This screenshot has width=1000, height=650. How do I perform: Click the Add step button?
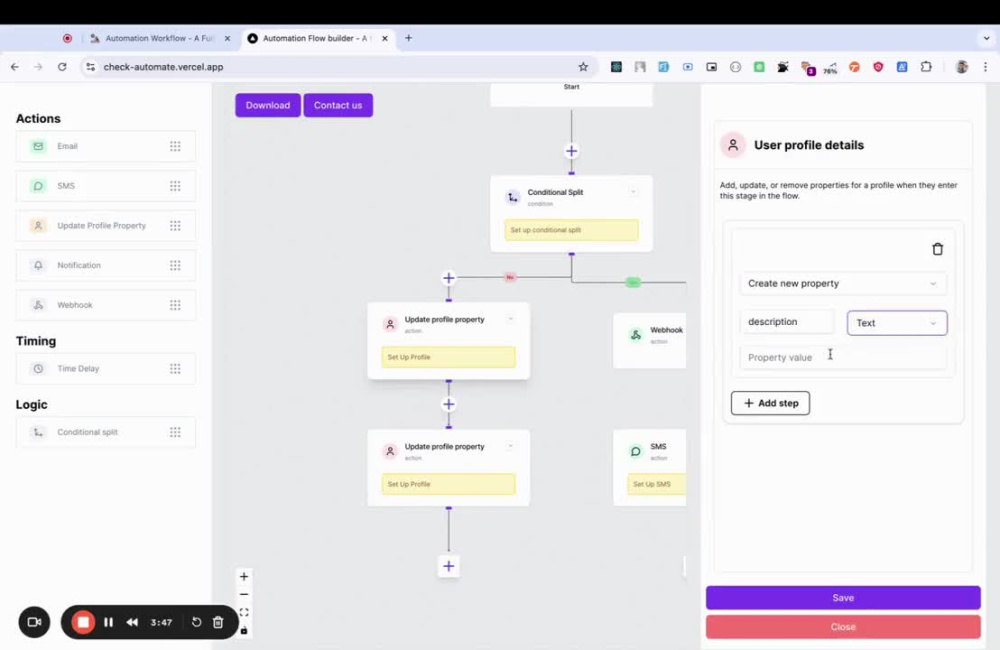pos(770,403)
